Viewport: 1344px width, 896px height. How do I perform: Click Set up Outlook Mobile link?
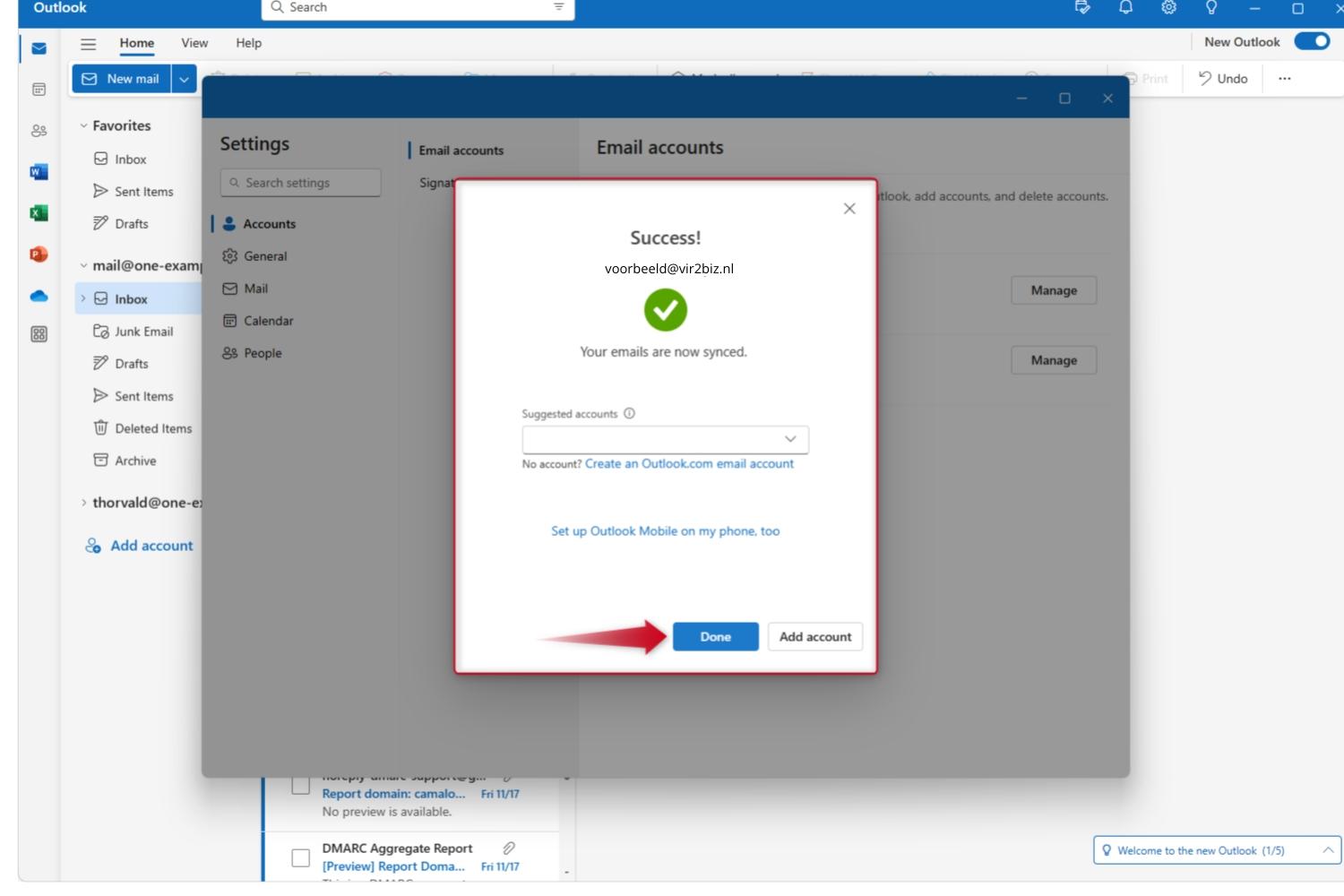665,530
